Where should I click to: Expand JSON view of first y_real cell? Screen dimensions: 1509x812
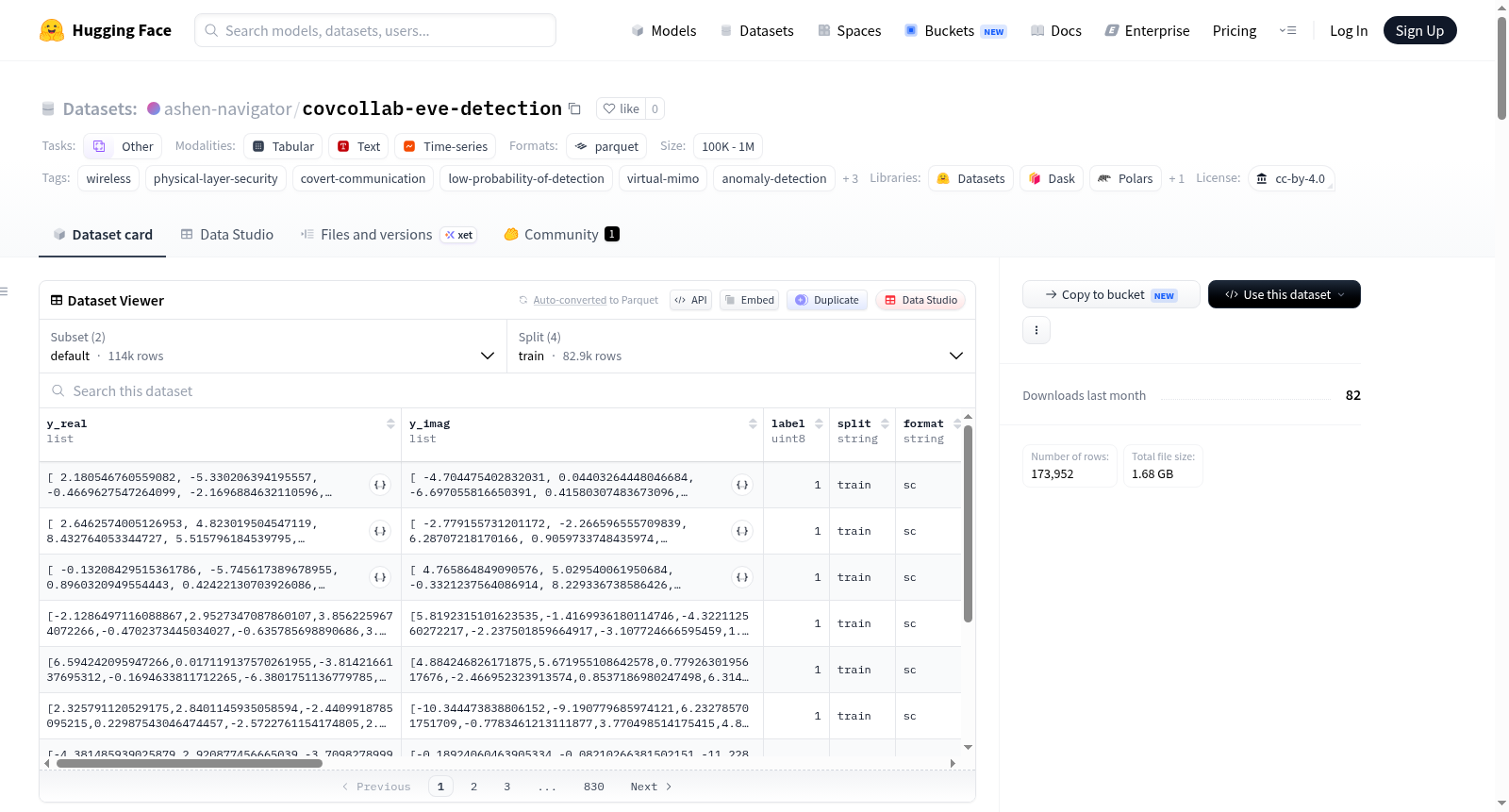[380, 485]
